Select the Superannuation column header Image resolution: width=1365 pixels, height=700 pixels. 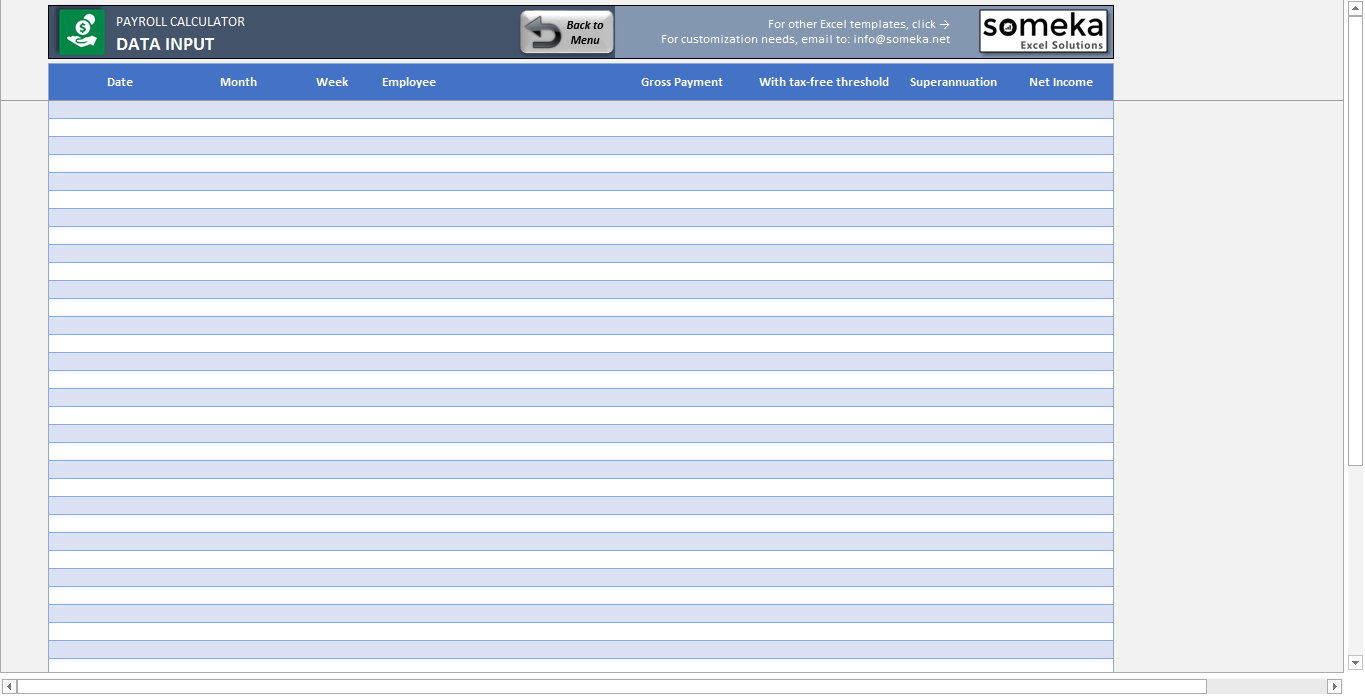[953, 82]
